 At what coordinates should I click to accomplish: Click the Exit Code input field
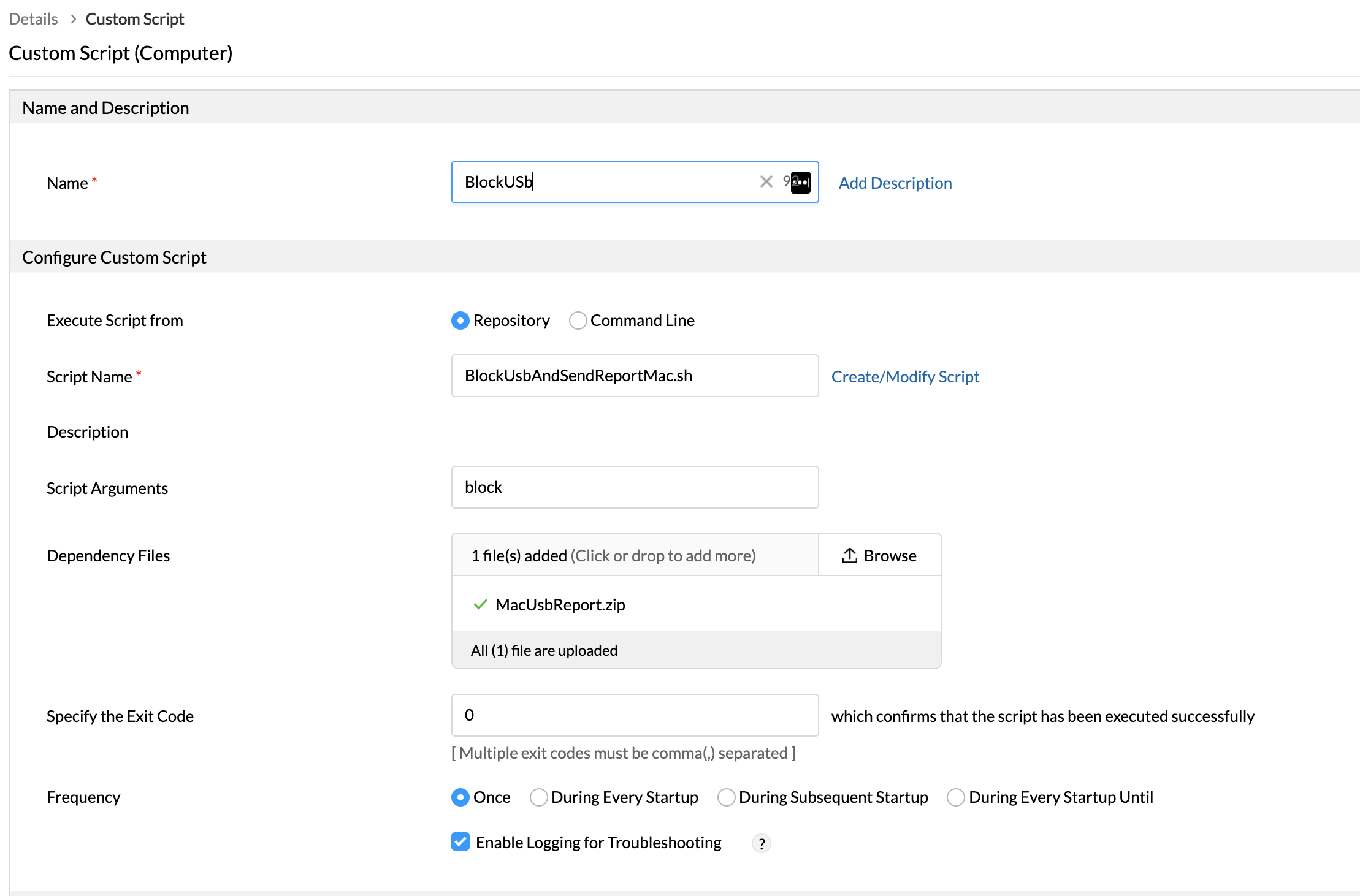634,715
